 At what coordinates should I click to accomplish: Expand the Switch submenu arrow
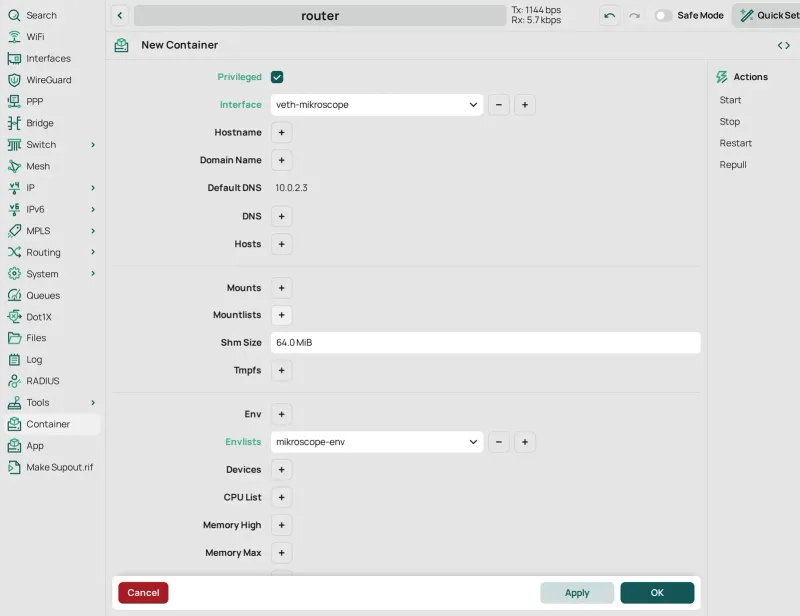(x=93, y=145)
